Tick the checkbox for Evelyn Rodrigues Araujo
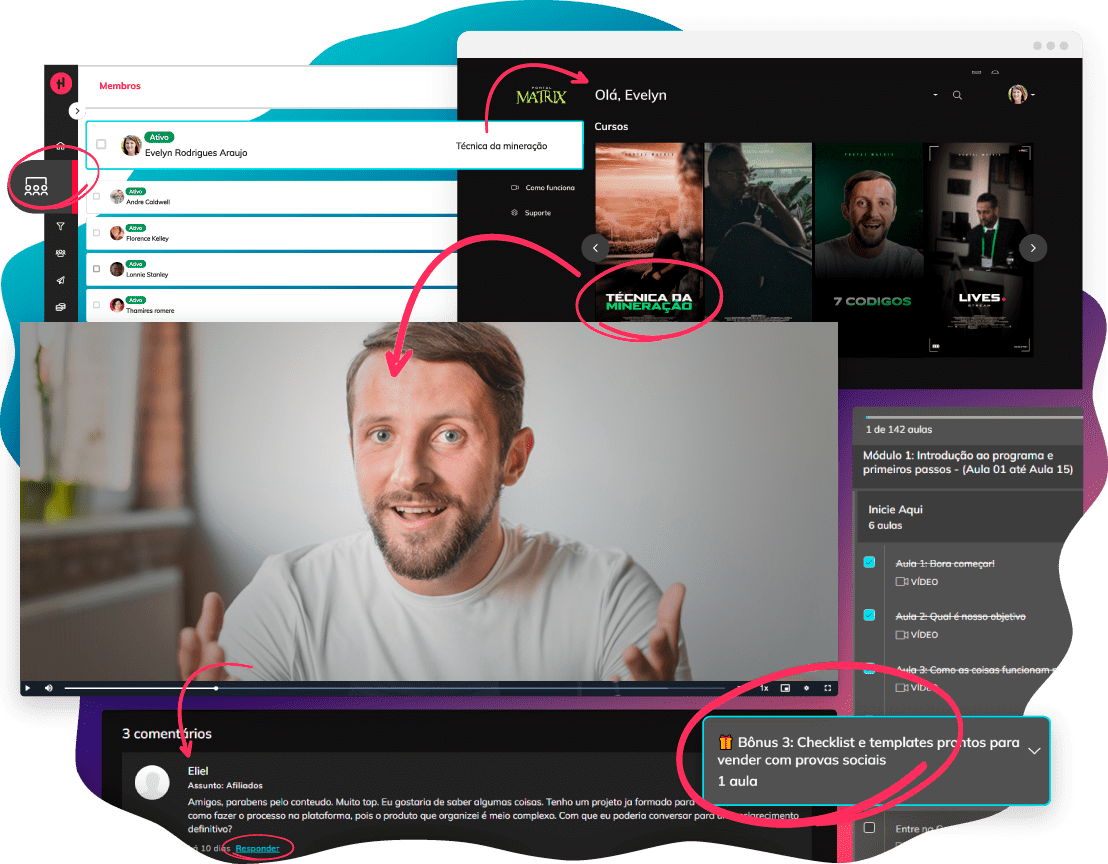This screenshot has height=864, width=1108. tap(101, 144)
